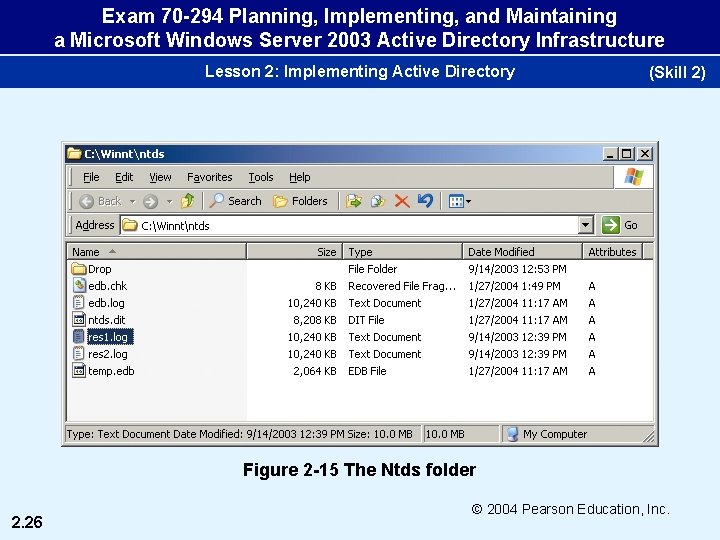The width and height of the screenshot is (720, 540).
Task: Click the Move To folder icon
Action: 354,201
